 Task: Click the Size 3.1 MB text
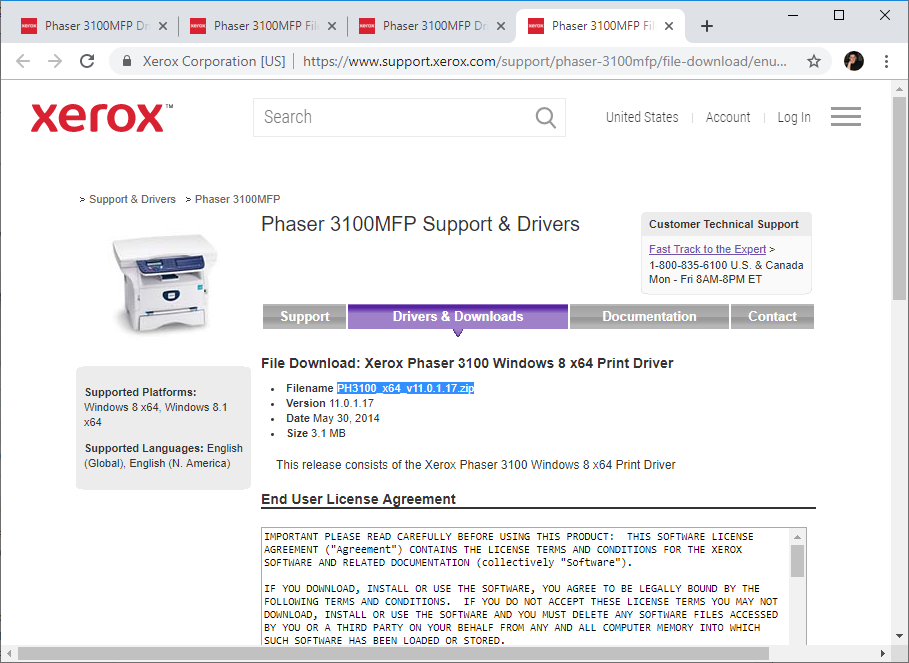click(316, 434)
